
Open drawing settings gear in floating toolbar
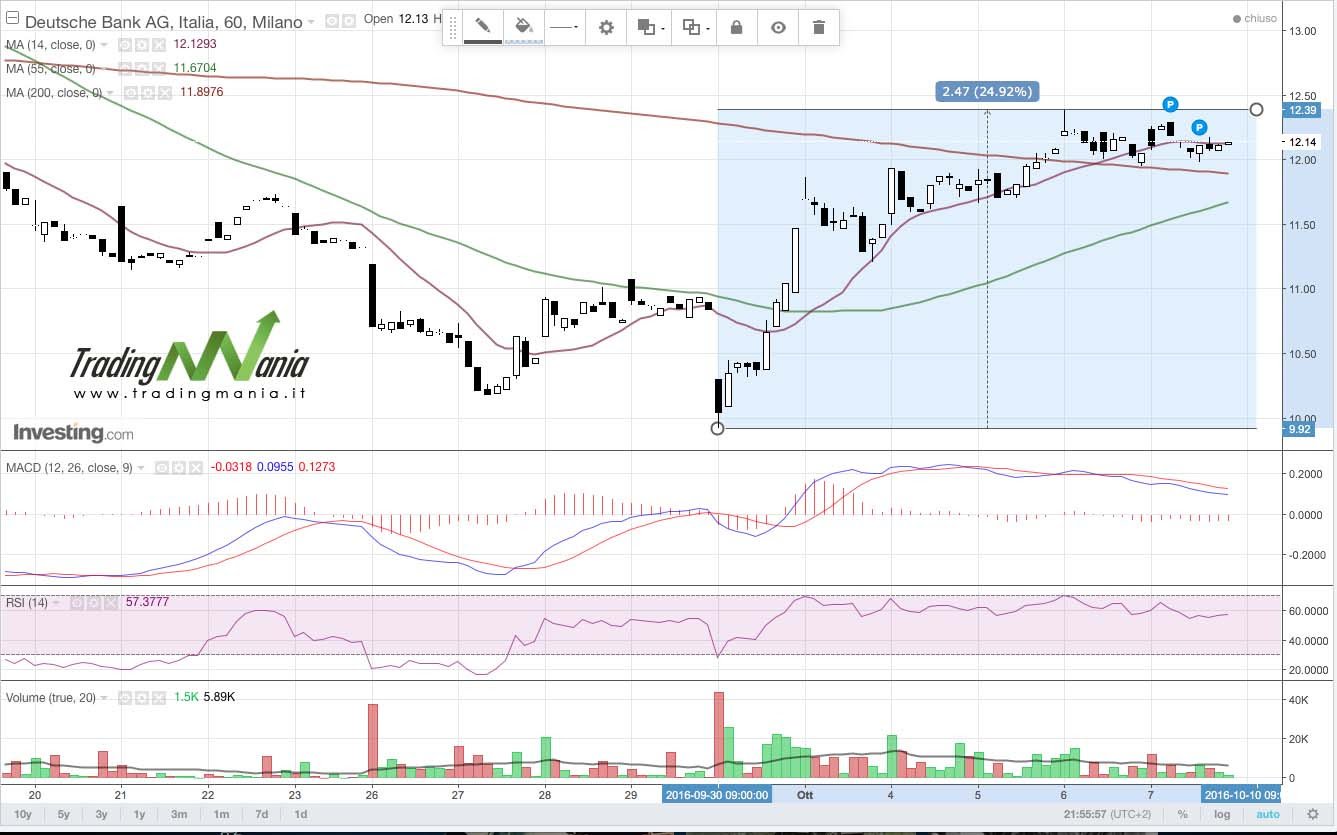[606, 27]
